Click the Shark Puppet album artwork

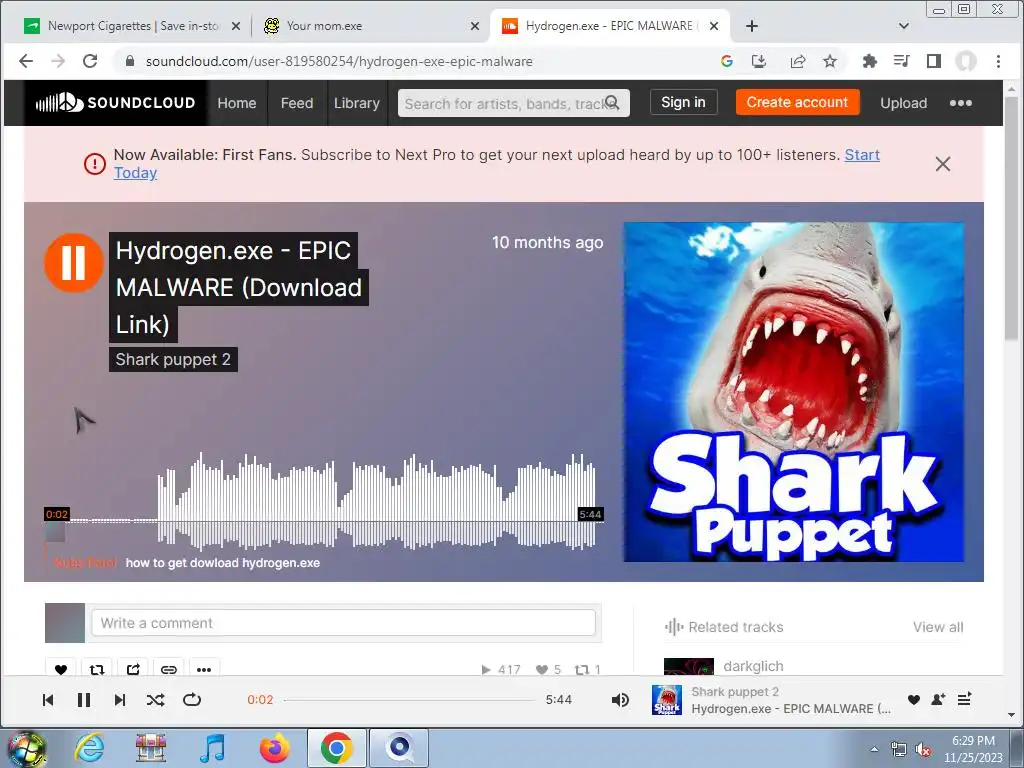point(793,392)
